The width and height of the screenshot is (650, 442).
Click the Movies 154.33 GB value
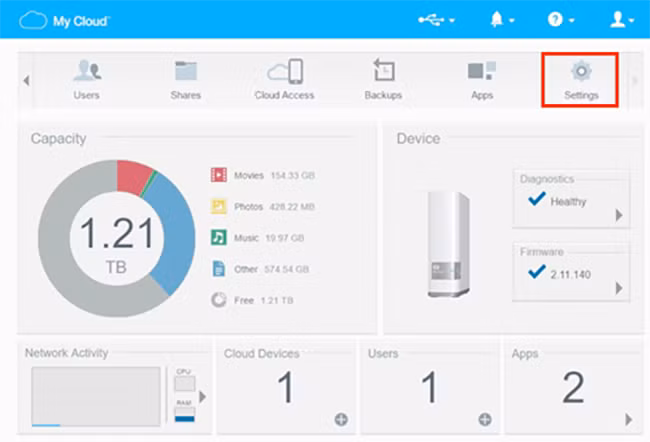point(293,175)
